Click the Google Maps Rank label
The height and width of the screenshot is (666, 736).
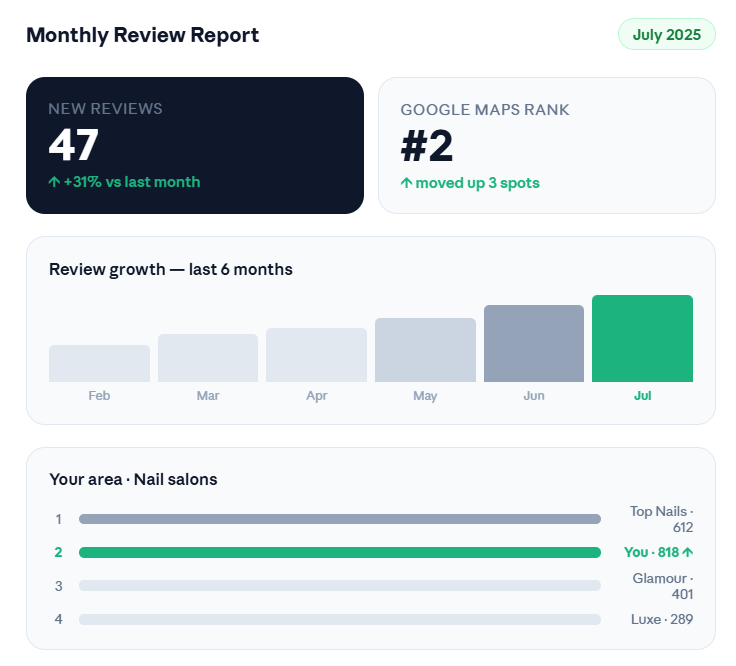pos(484,109)
